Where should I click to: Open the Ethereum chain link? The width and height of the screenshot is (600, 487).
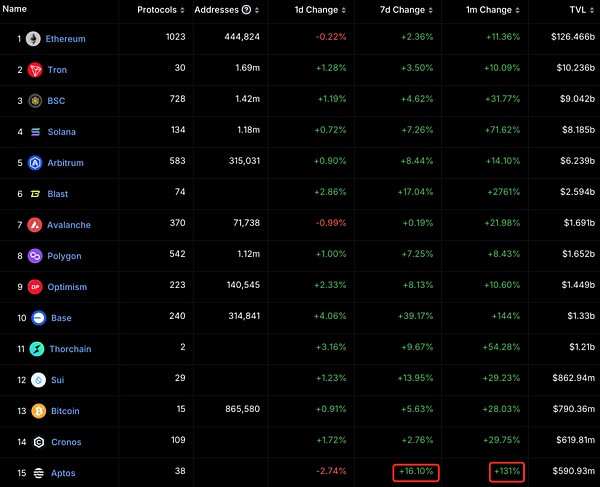(65, 39)
